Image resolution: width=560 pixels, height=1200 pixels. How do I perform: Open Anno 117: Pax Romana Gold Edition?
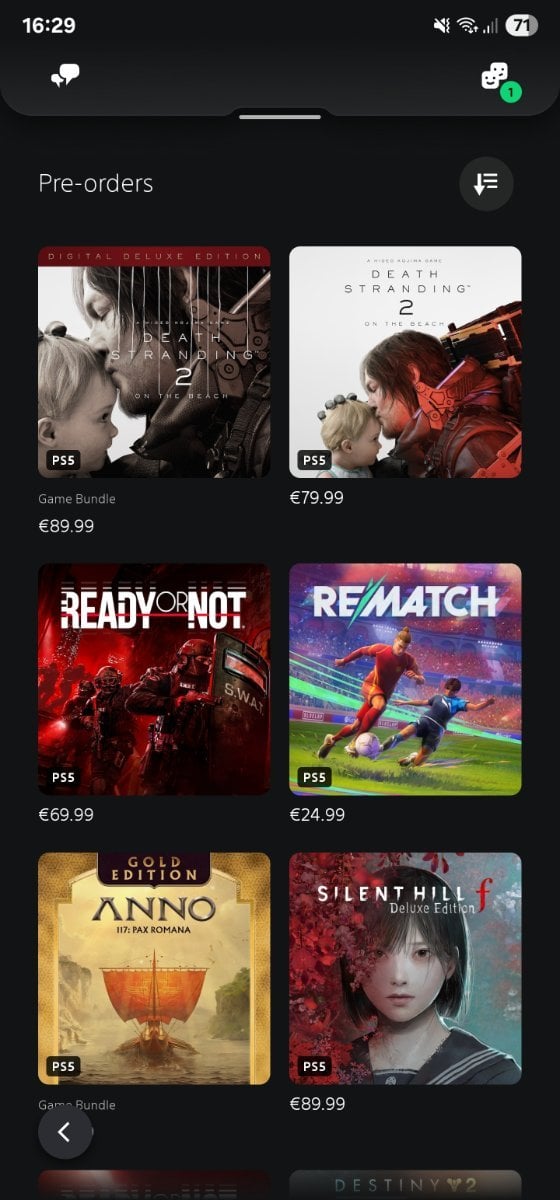click(x=154, y=968)
